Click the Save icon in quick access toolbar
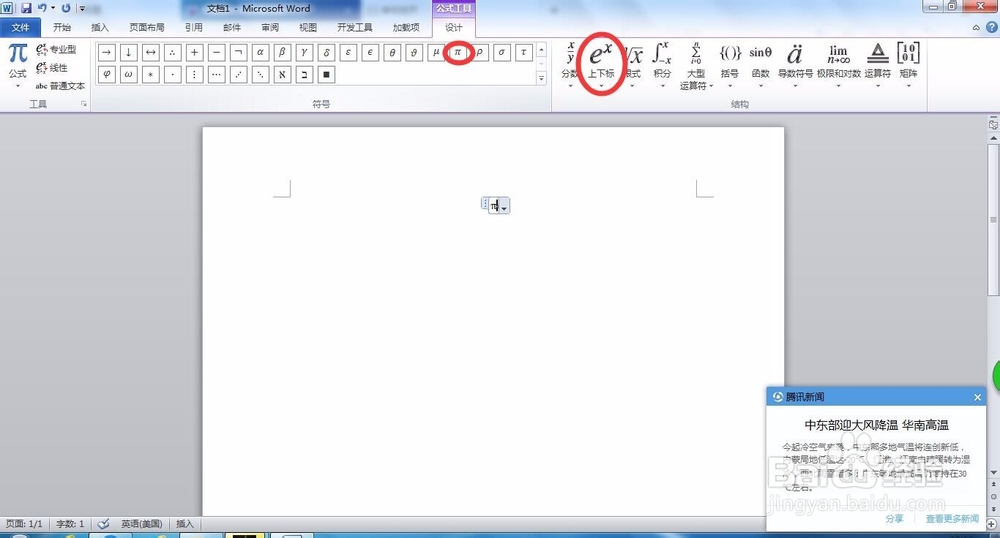The width and height of the screenshot is (1000, 538). [x=26, y=8]
